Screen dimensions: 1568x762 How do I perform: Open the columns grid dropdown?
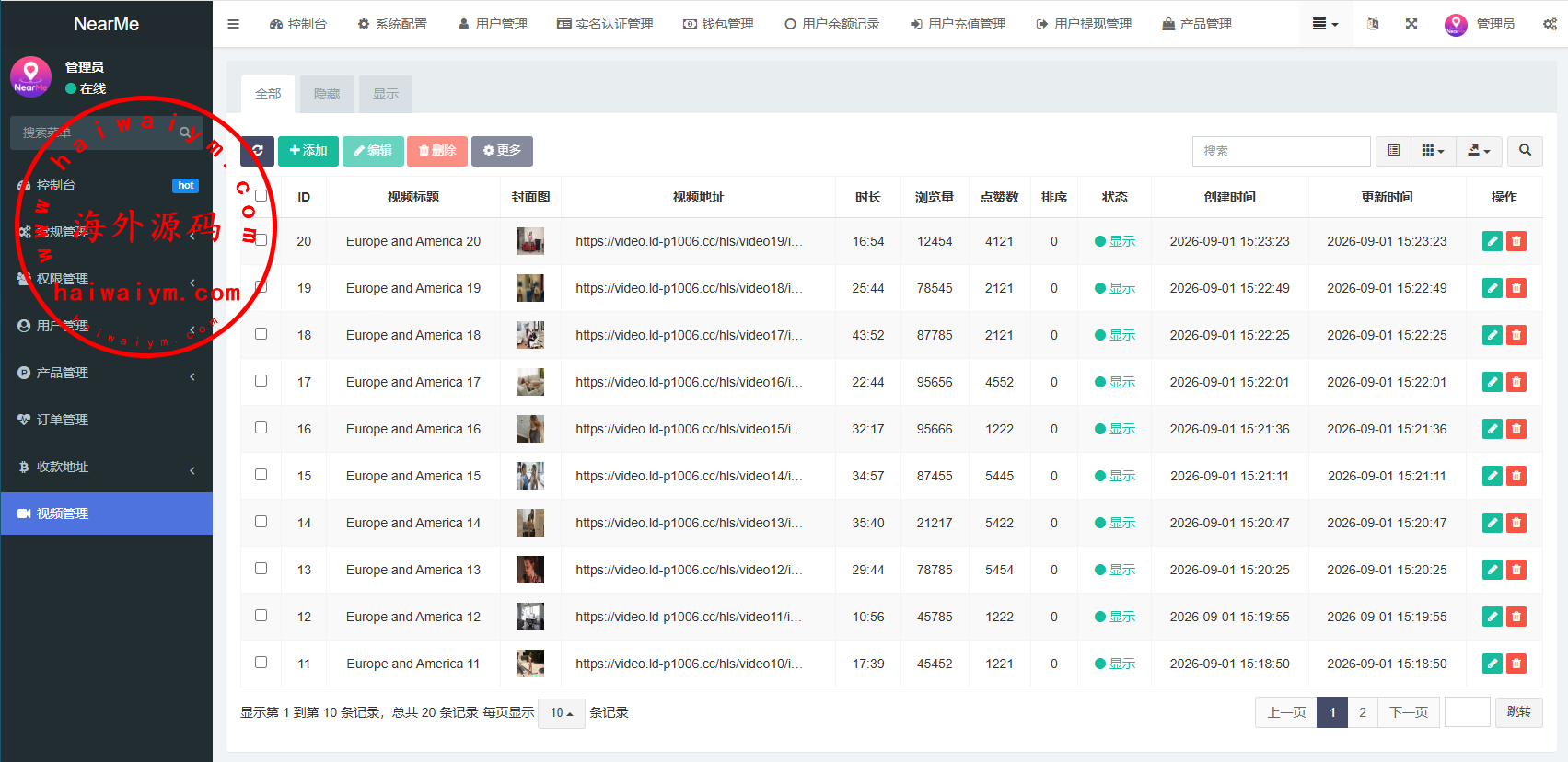(1433, 151)
